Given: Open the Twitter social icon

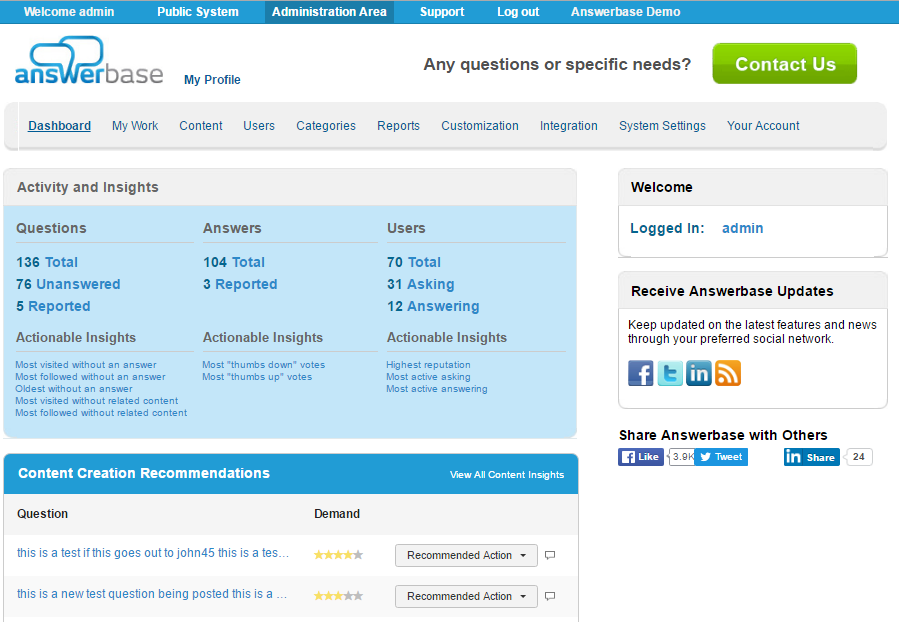Looking at the screenshot, I should pos(670,373).
